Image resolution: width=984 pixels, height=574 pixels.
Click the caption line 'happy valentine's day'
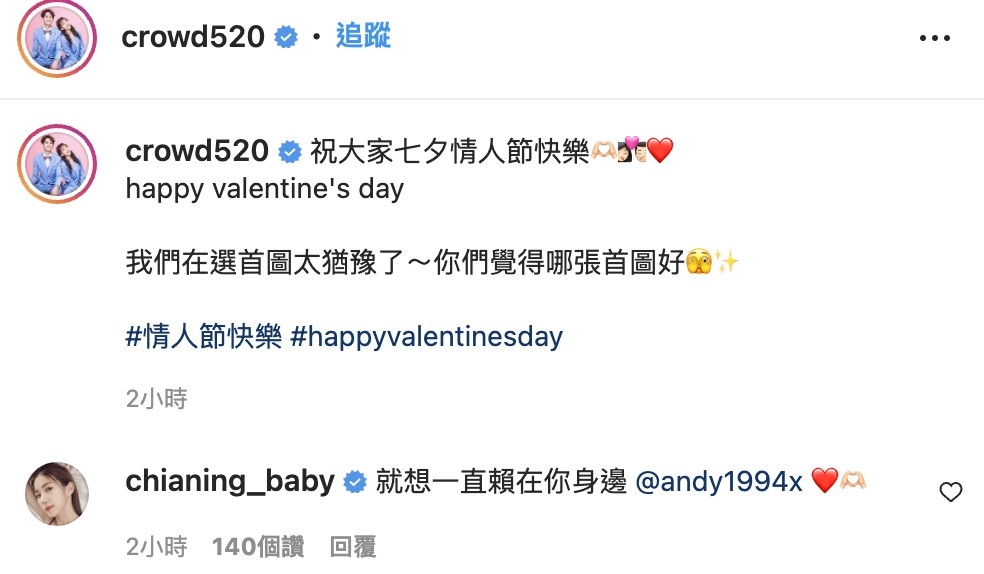pos(265,188)
